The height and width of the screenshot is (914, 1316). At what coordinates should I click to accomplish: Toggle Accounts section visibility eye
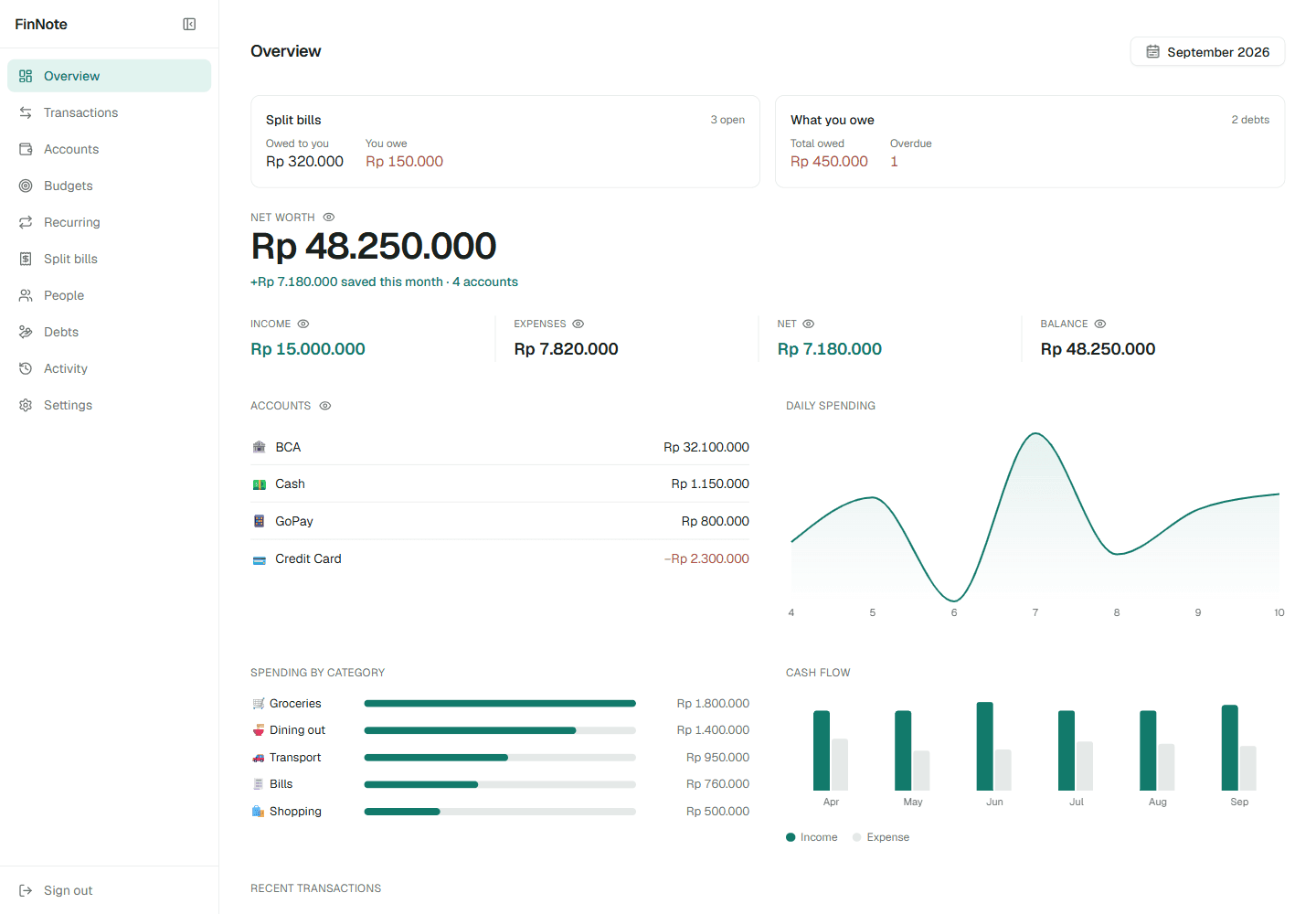point(325,406)
